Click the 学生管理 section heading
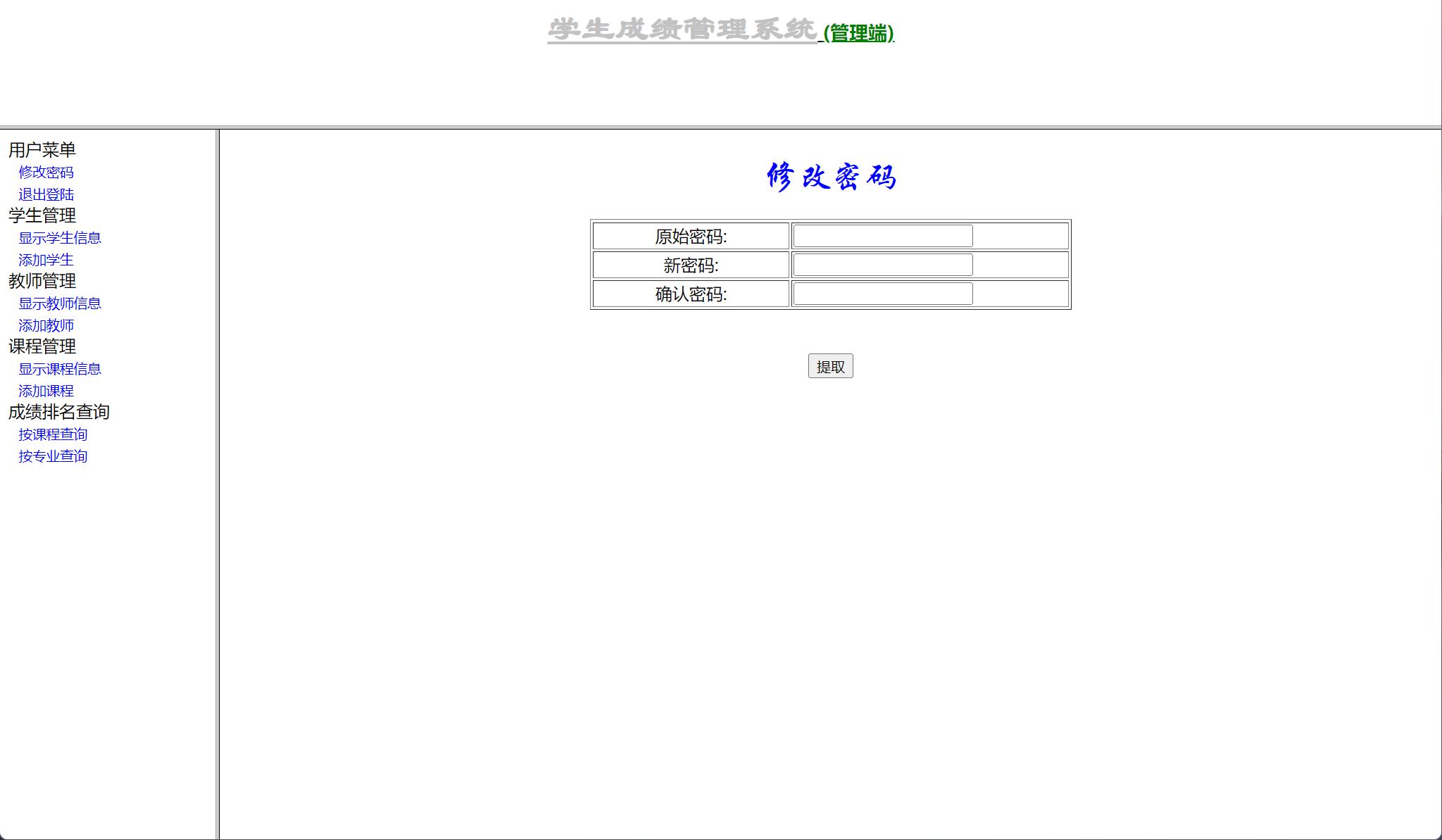This screenshot has height=840, width=1442. click(x=41, y=216)
